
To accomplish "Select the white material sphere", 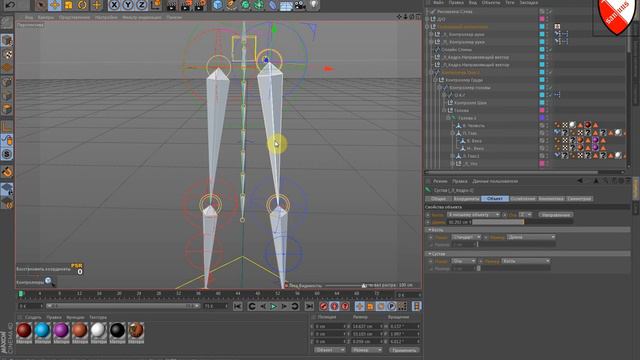I will [98, 330].
